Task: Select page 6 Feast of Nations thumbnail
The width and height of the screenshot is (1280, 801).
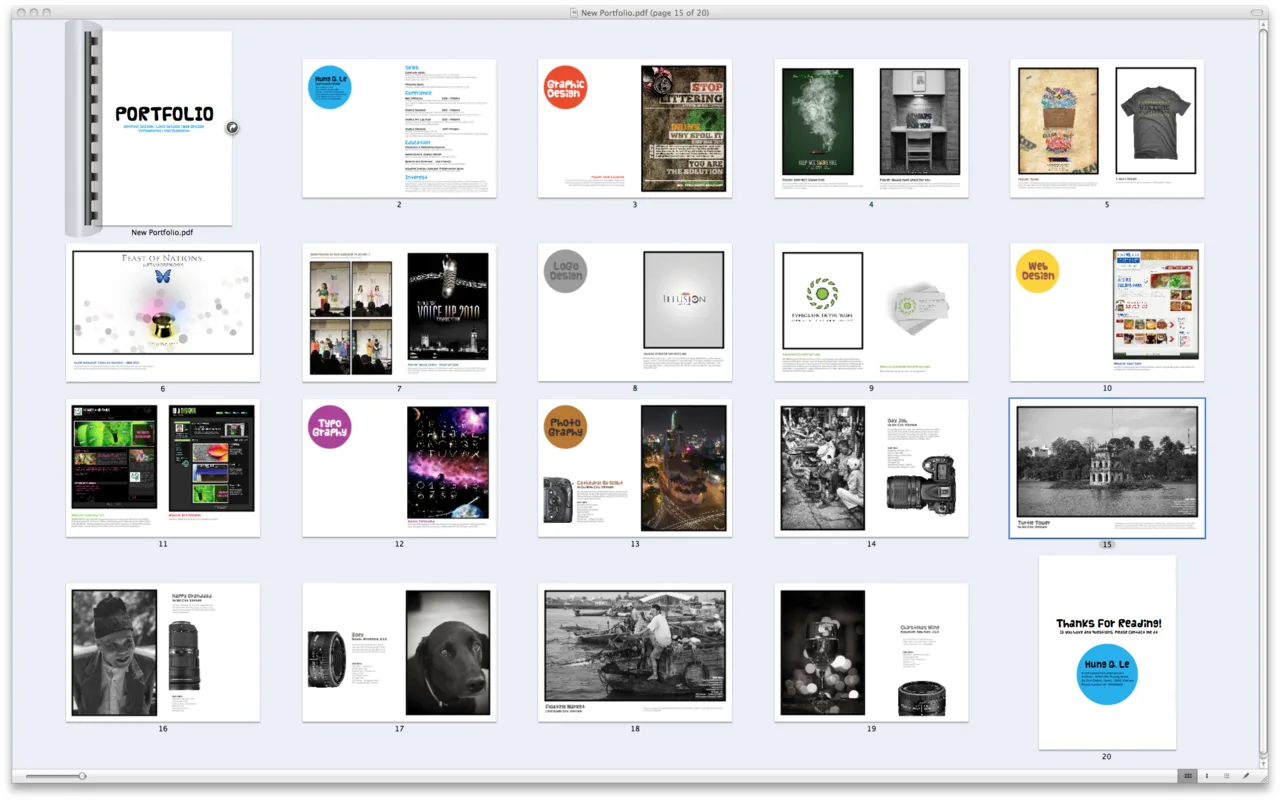Action: 163,312
